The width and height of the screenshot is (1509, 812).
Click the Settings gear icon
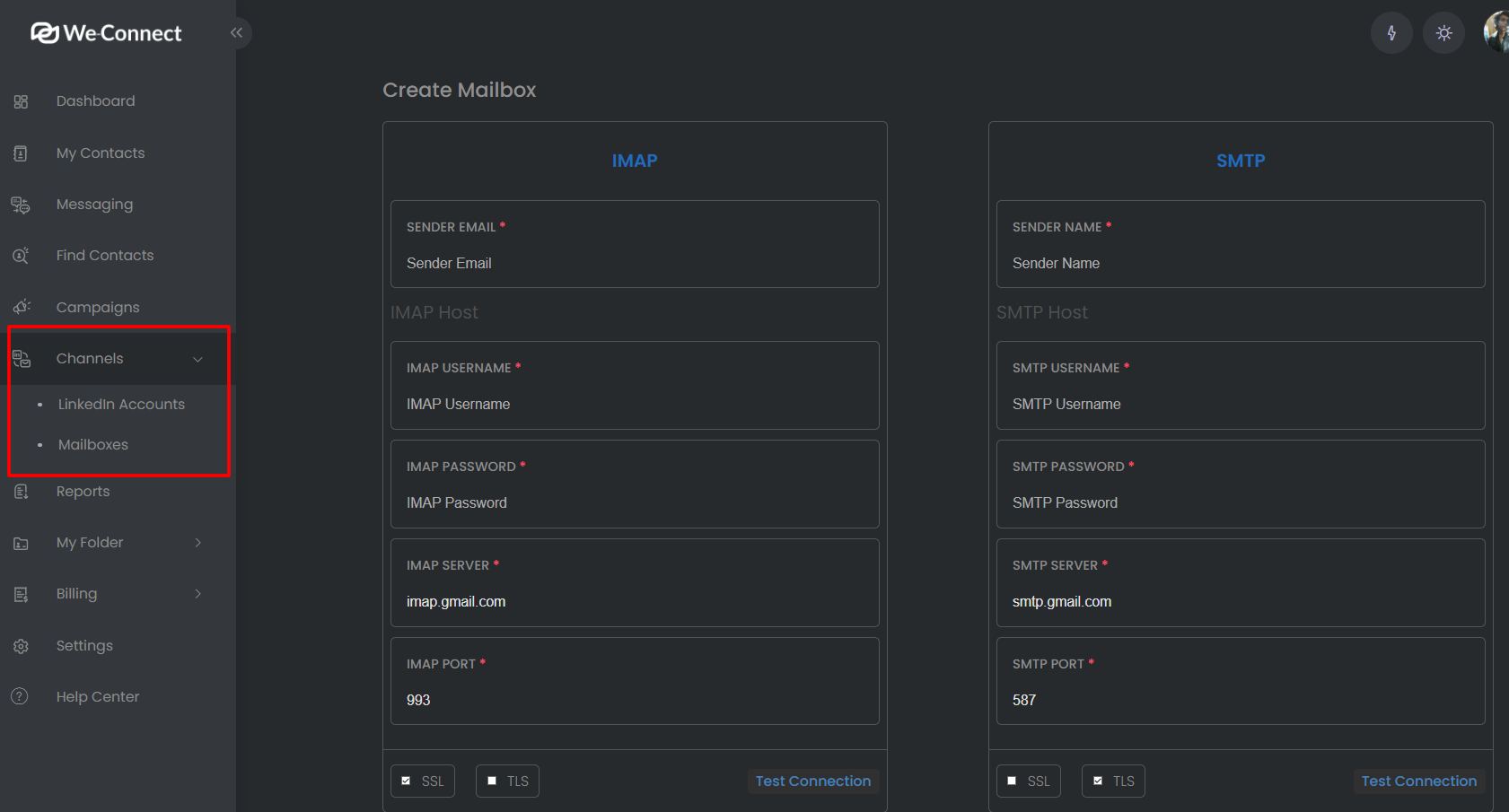click(x=21, y=645)
